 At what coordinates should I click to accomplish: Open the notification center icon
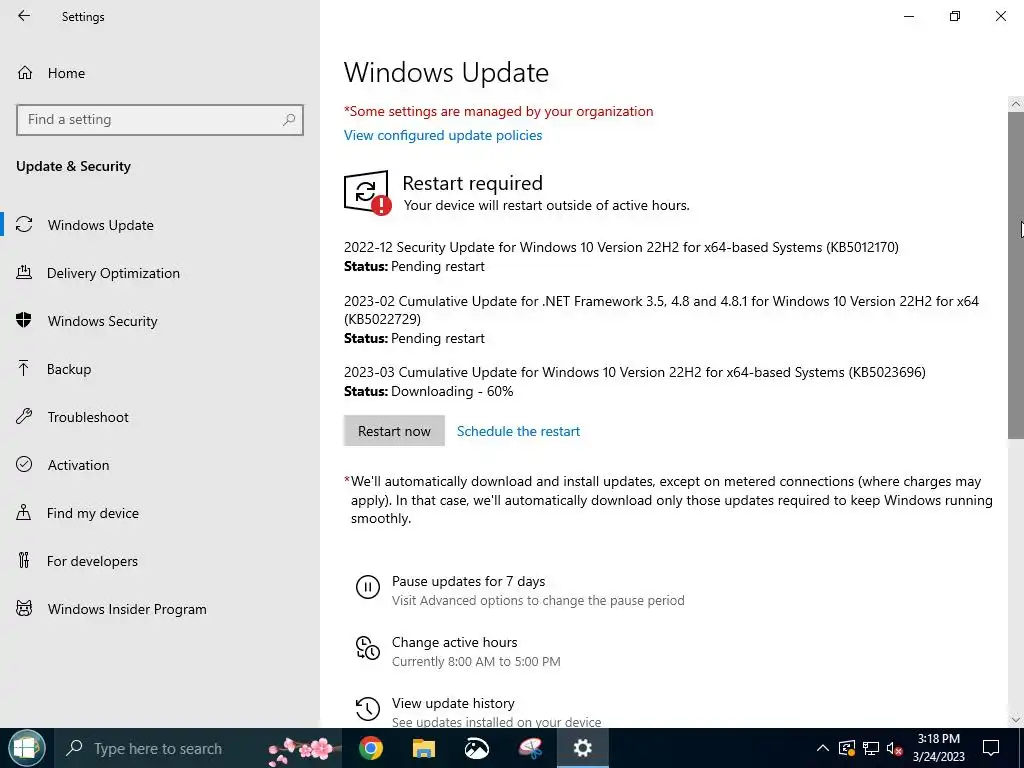click(x=991, y=748)
